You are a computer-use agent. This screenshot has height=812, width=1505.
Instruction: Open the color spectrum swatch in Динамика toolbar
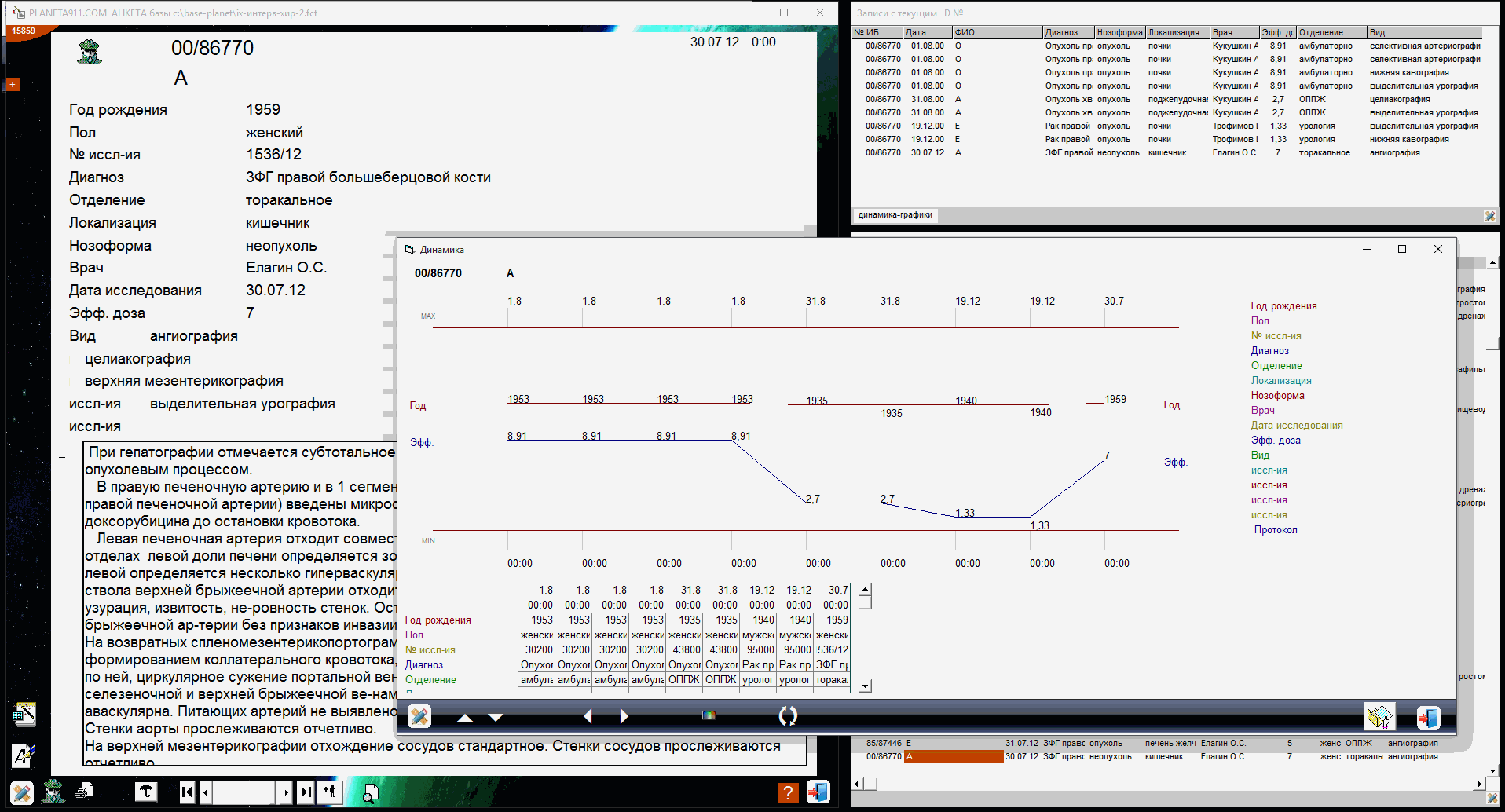click(x=709, y=715)
